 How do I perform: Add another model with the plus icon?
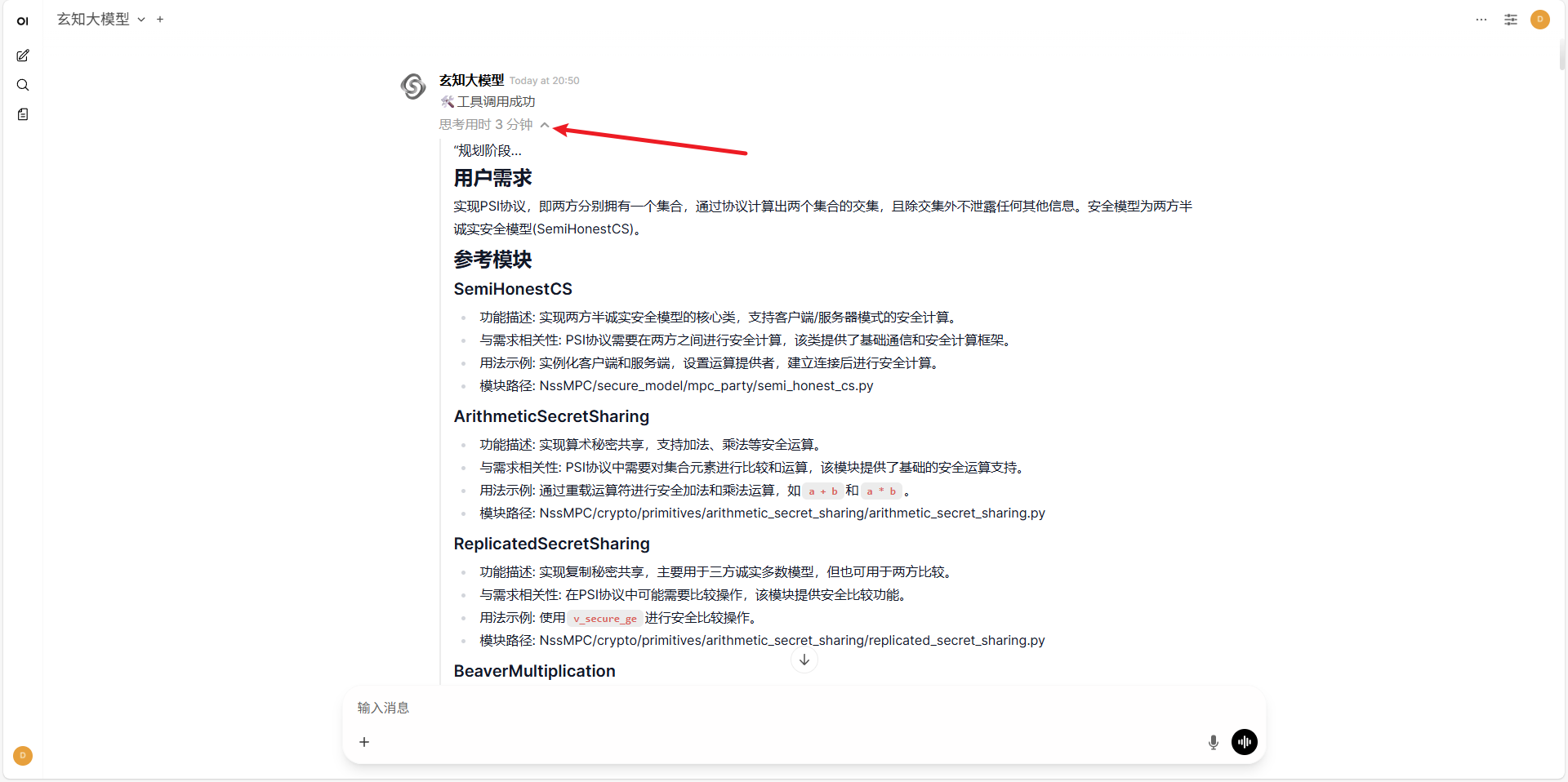click(x=160, y=19)
